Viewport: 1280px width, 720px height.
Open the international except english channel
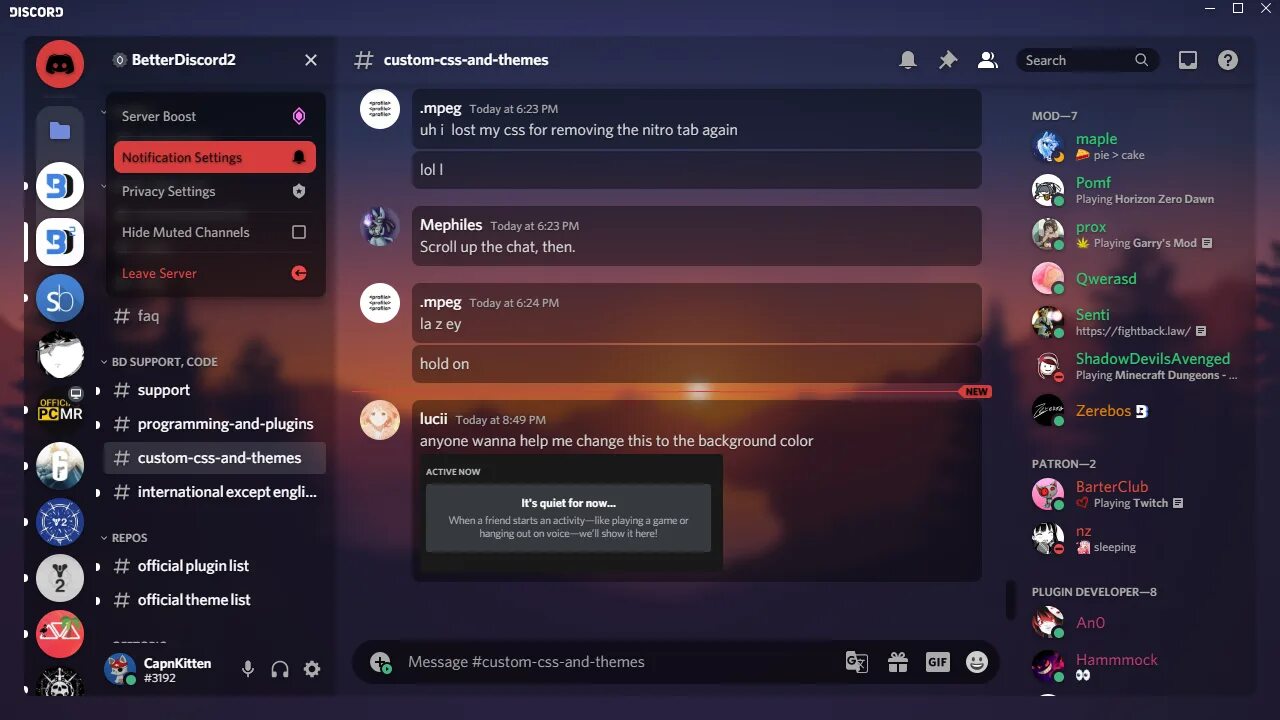click(x=215, y=492)
